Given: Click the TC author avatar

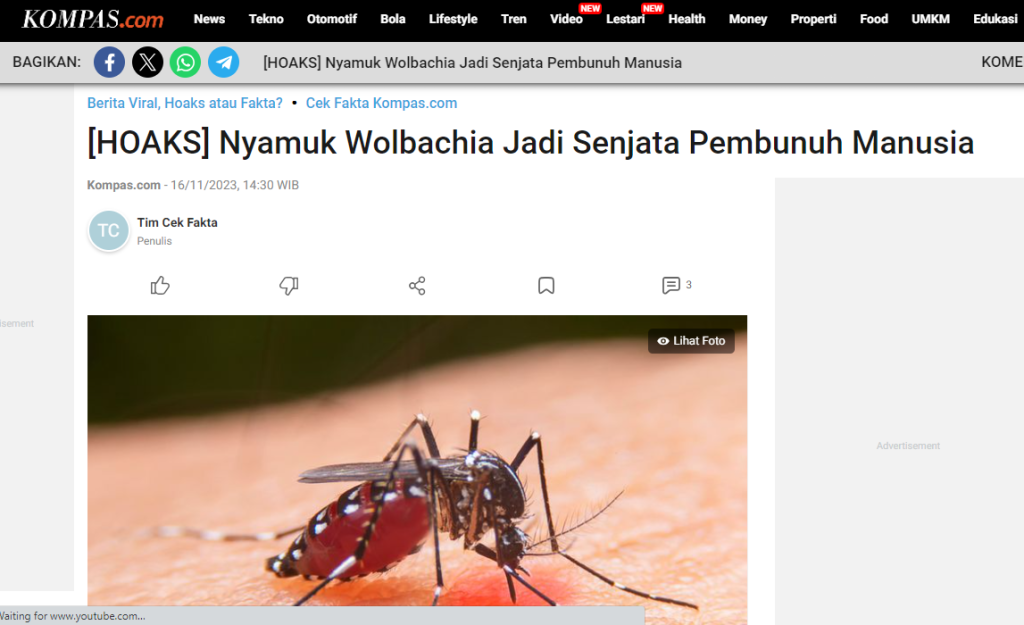Looking at the screenshot, I should click(x=108, y=231).
